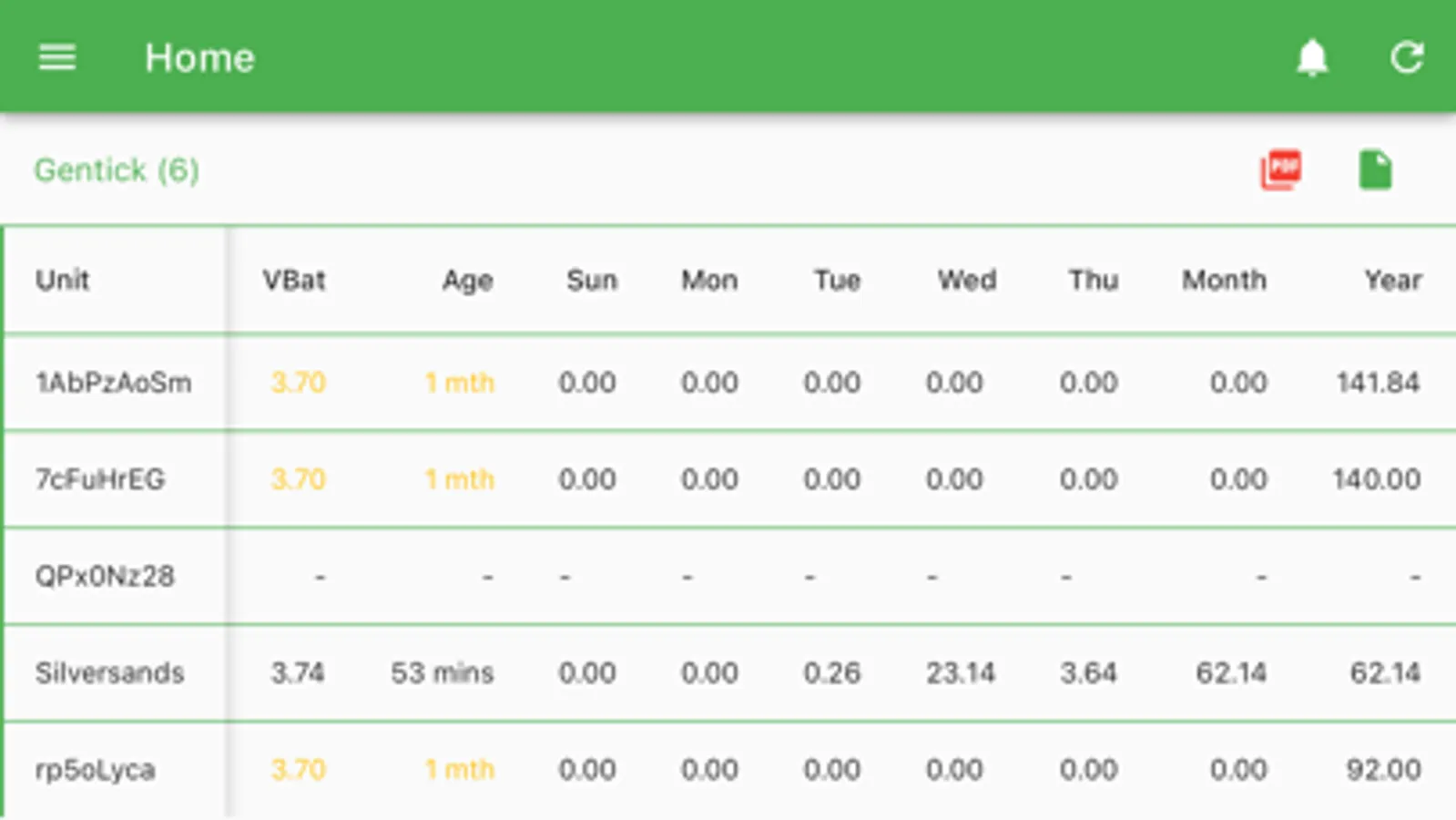Click Silversands Wed value 23.14
Screen dimensions: 1456x820
pos(961,673)
